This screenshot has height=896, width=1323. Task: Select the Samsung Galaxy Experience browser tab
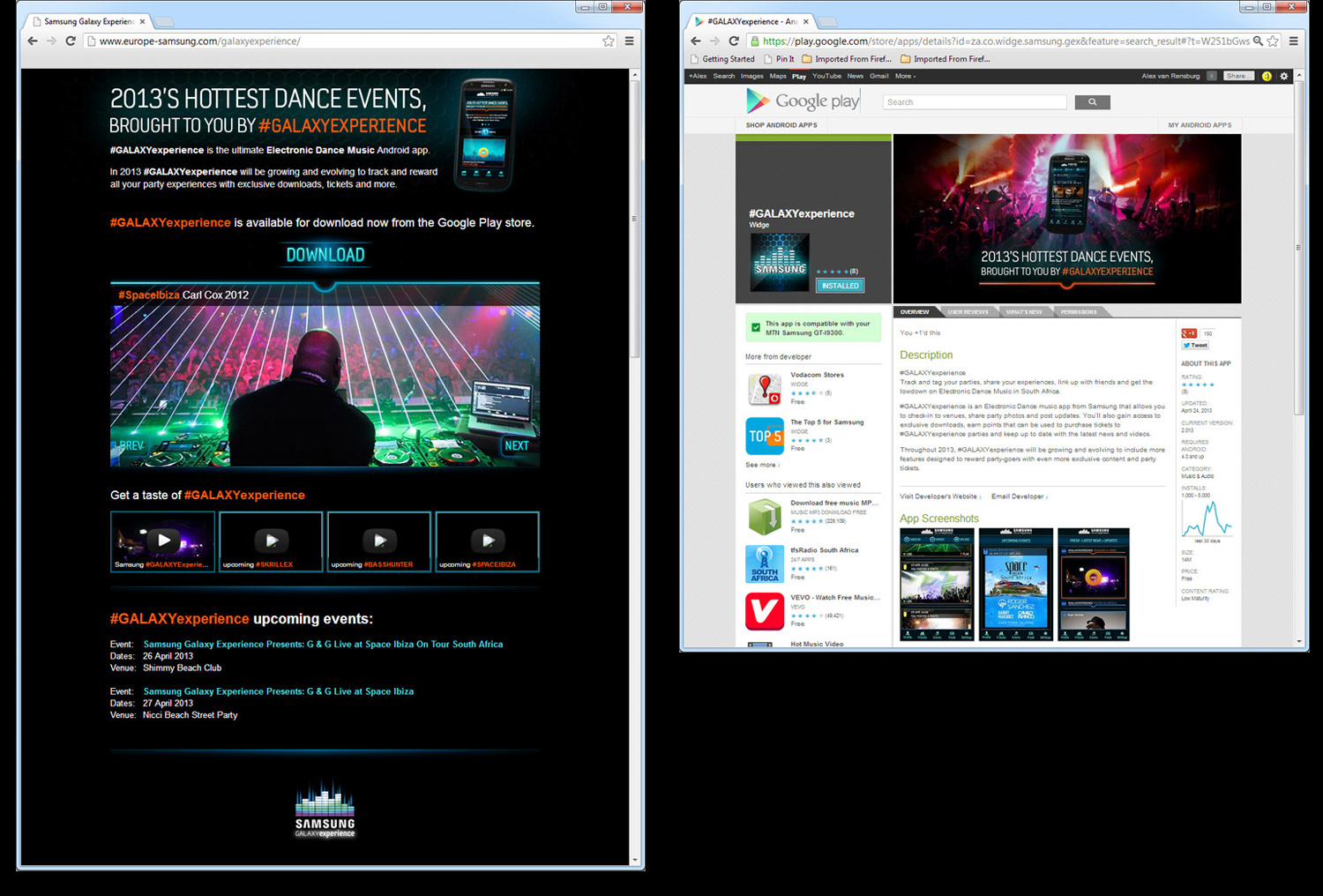coord(87,21)
